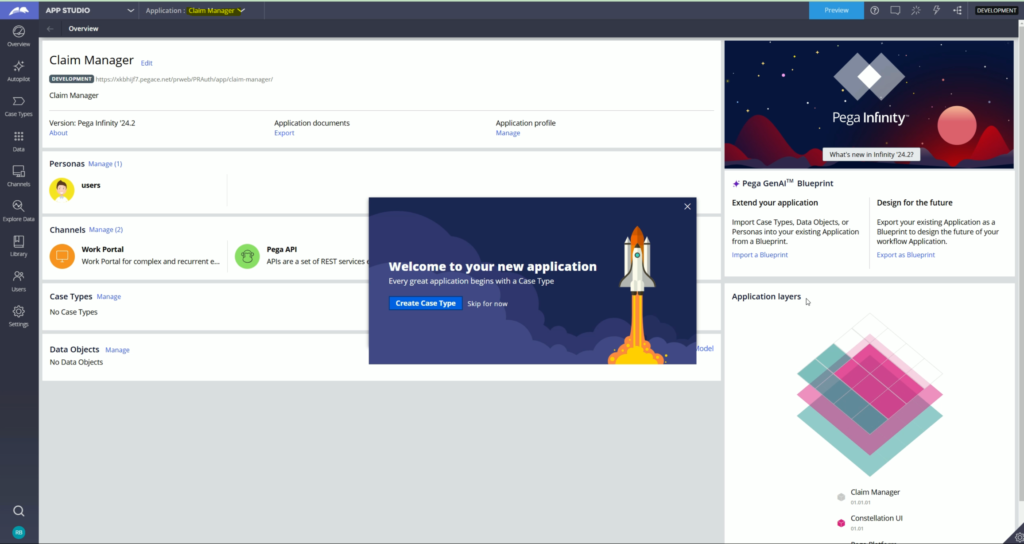Click the DEVELOPMENT tag beside URL
This screenshot has height=544, width=1024.
tap(71, 79)
